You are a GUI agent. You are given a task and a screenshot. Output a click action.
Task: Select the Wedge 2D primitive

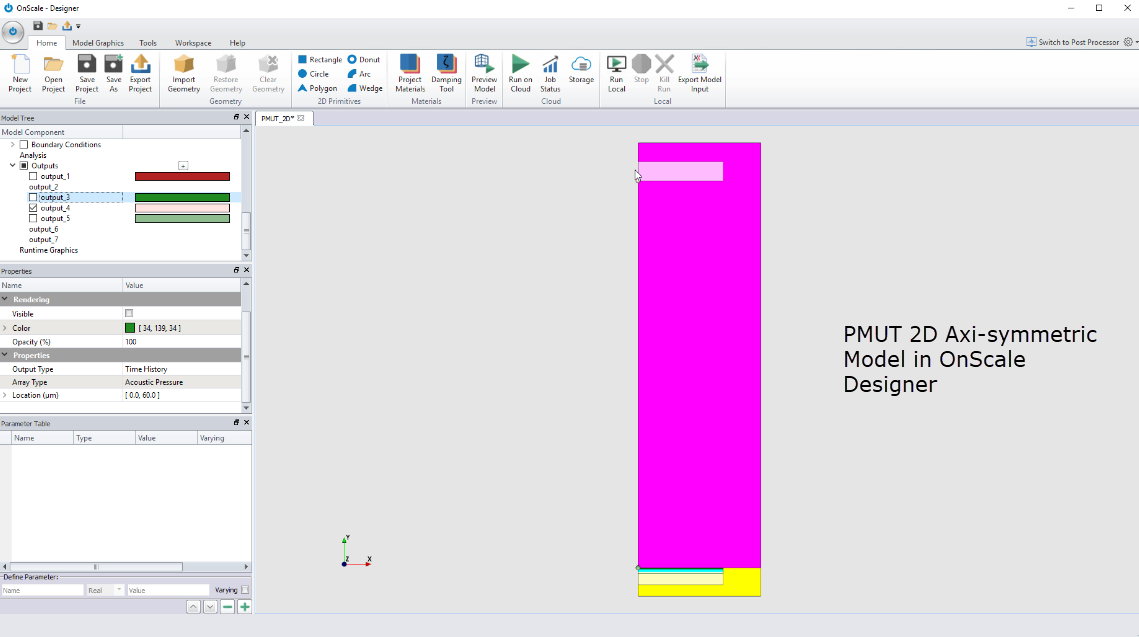tap(365, 89)
